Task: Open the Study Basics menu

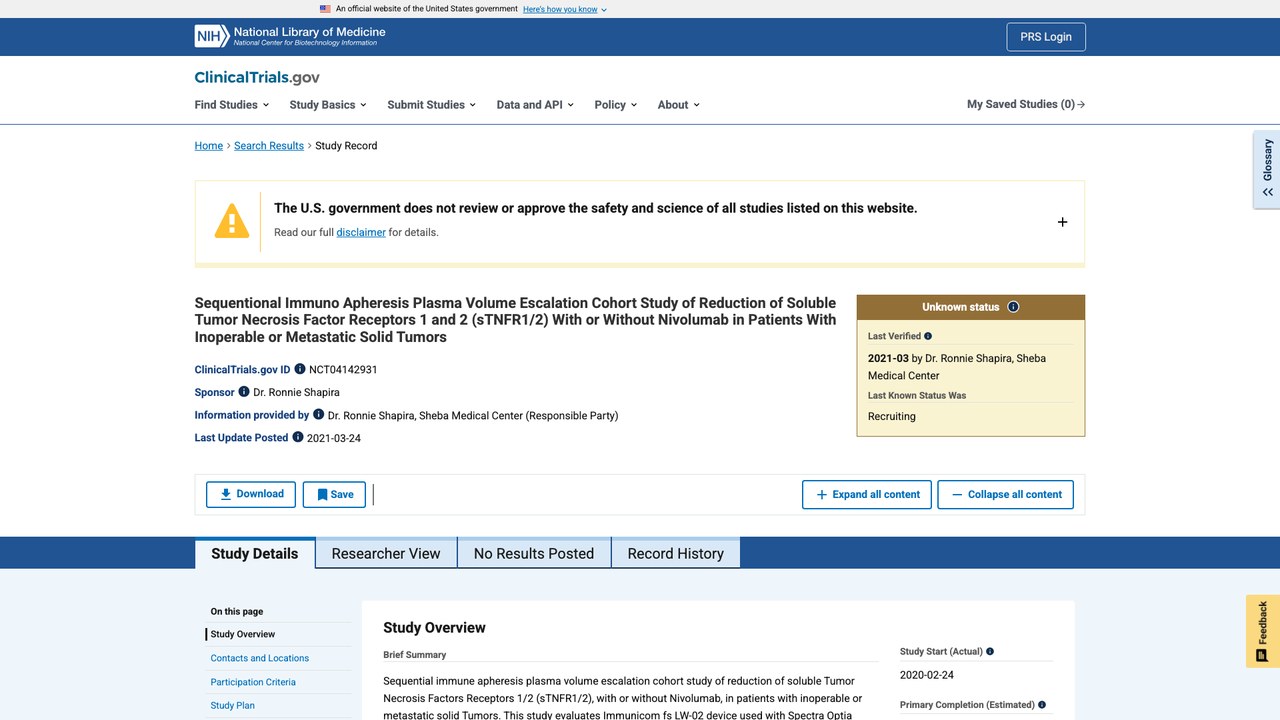Action: click(328, 105)
